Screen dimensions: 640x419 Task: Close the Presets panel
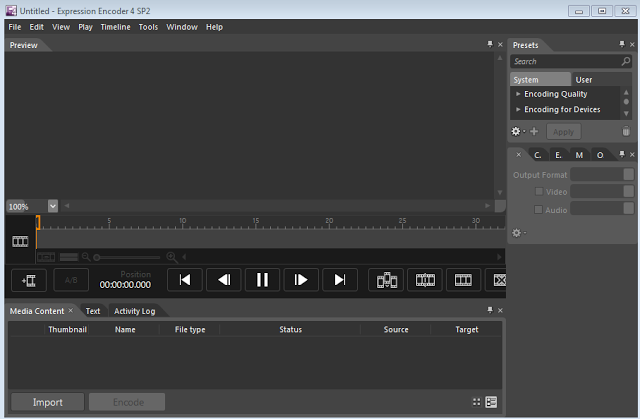click(632, 44)
